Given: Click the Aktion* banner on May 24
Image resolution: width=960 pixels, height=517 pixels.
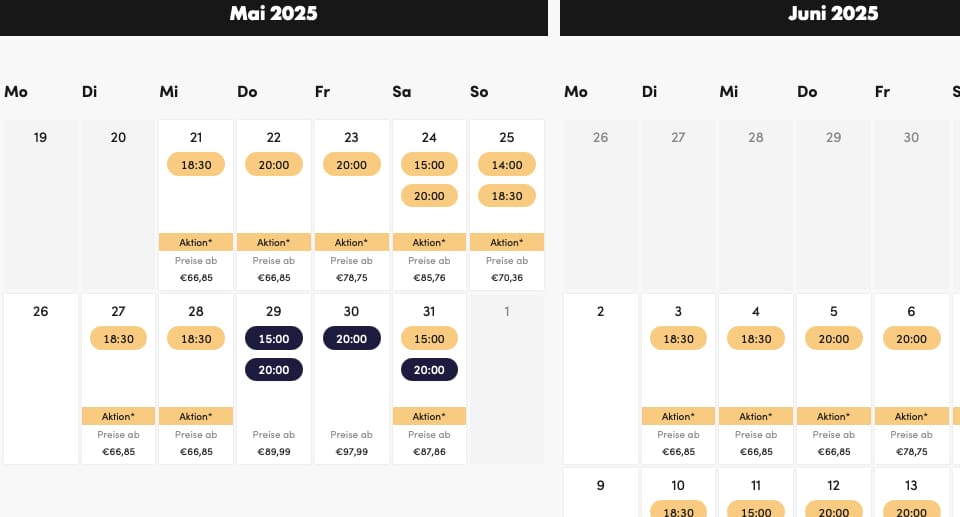Looking at the screenshot, I should 429,242.
